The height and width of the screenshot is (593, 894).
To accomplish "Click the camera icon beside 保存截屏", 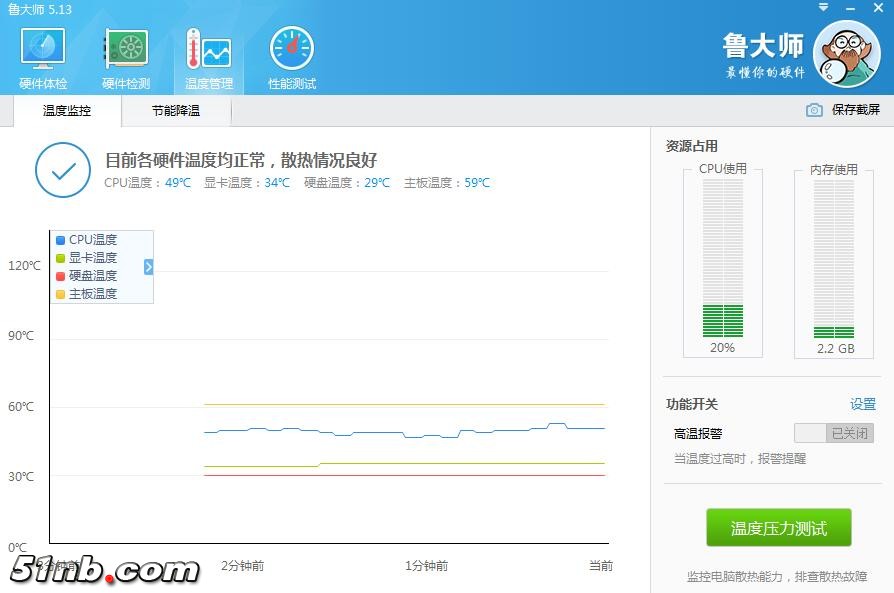I will [x=814, y=110].
